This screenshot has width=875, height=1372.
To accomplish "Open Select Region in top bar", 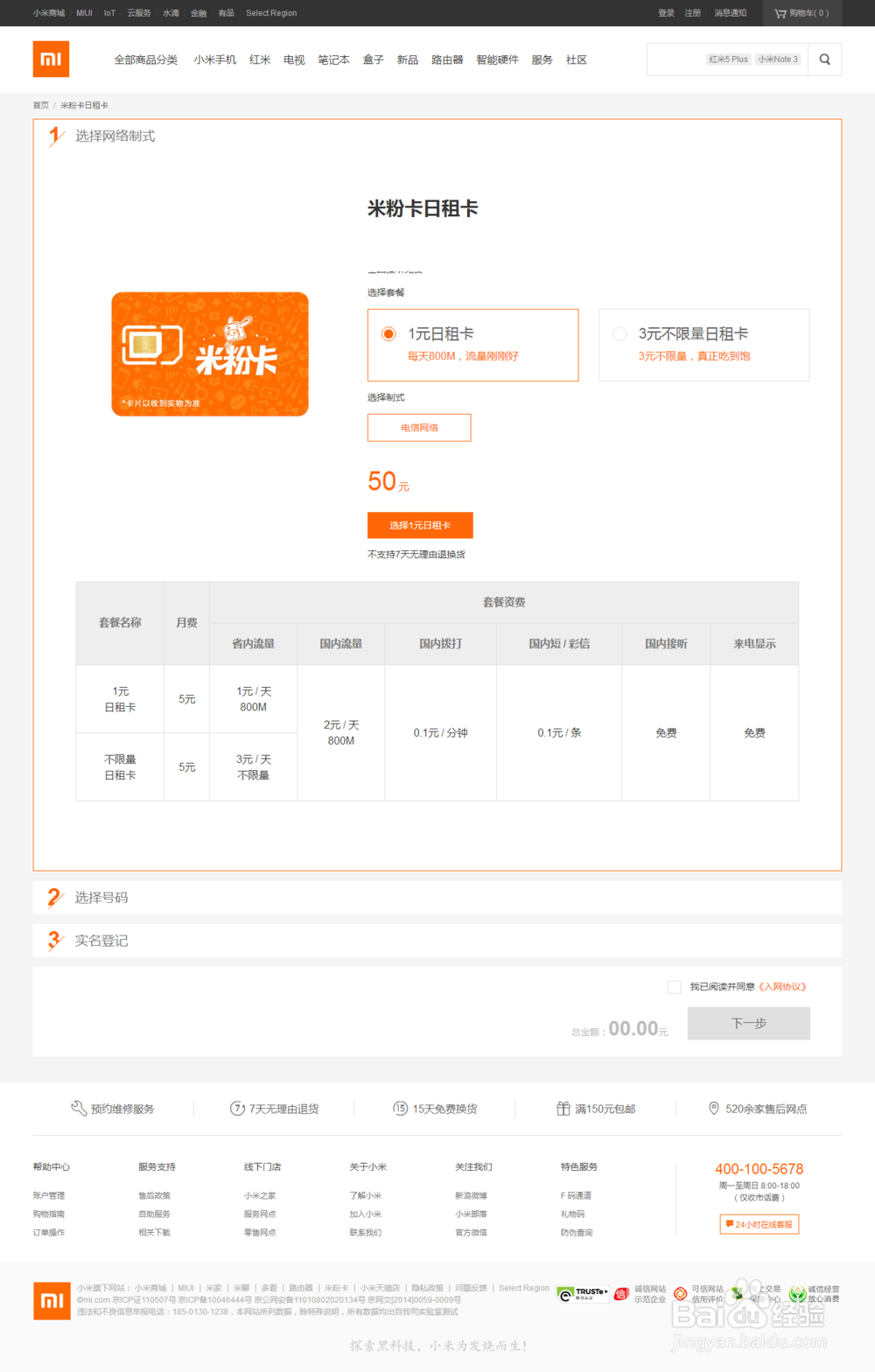I will pyautogui.click(x=271, y=13).
